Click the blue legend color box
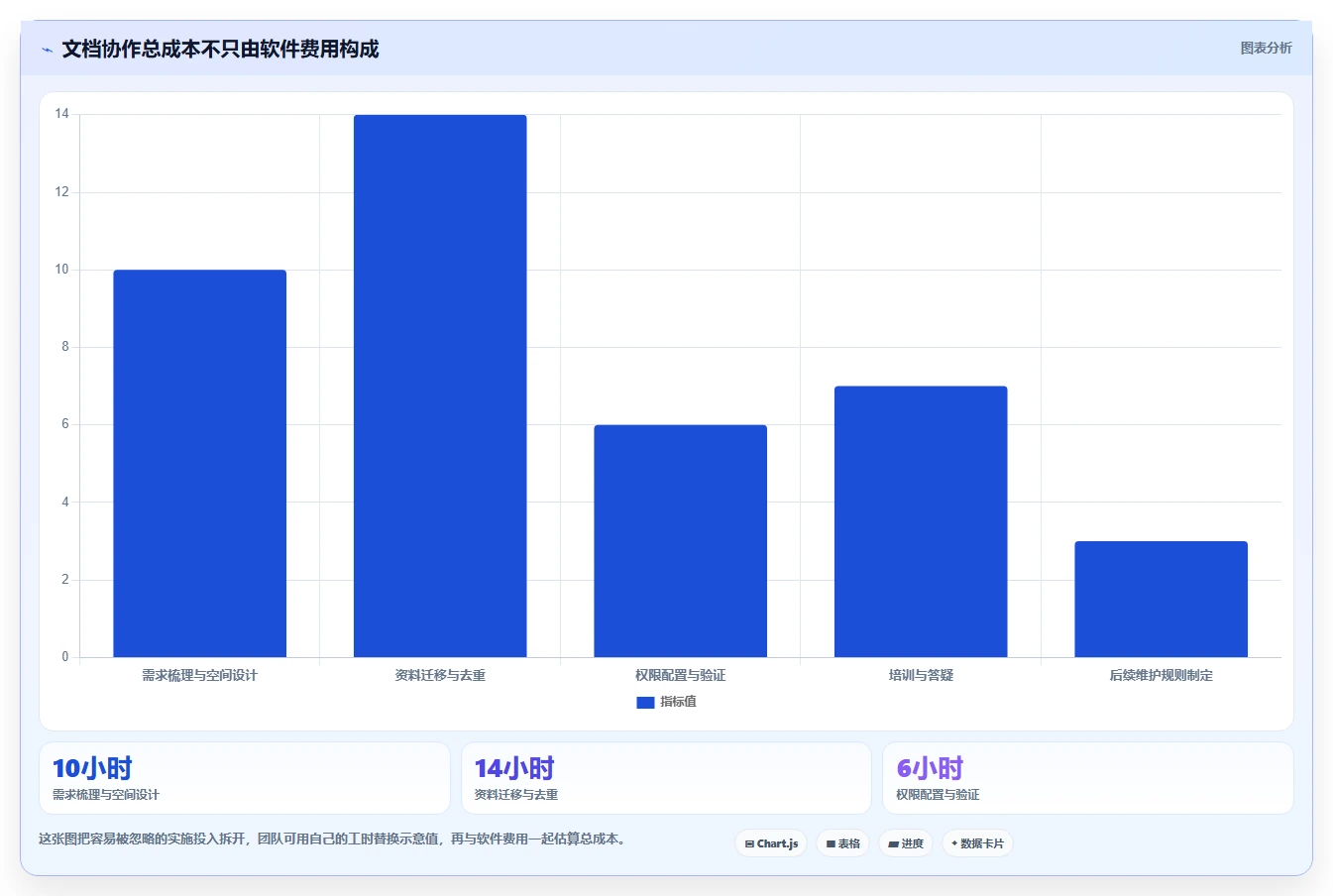The height and width of the screenshot is (896, 1333). 645,702
